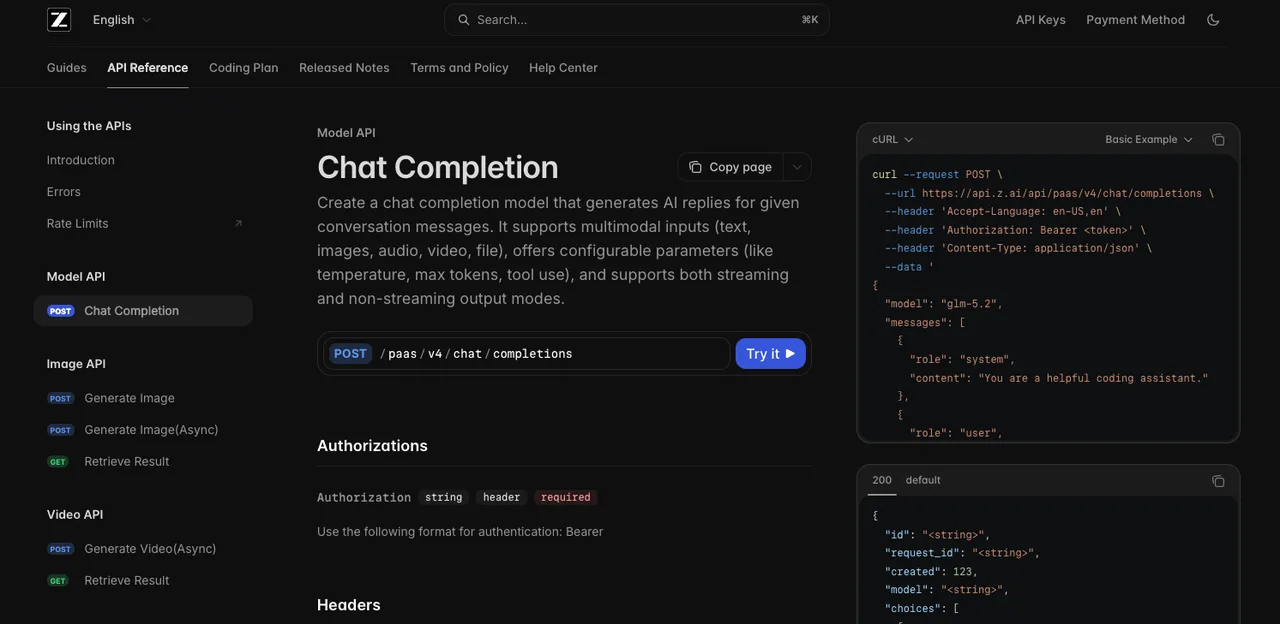The height and width of the screenshot is (624, 1280).
Task: Click the "glm-5.2" model value
Action: (969, 304)
